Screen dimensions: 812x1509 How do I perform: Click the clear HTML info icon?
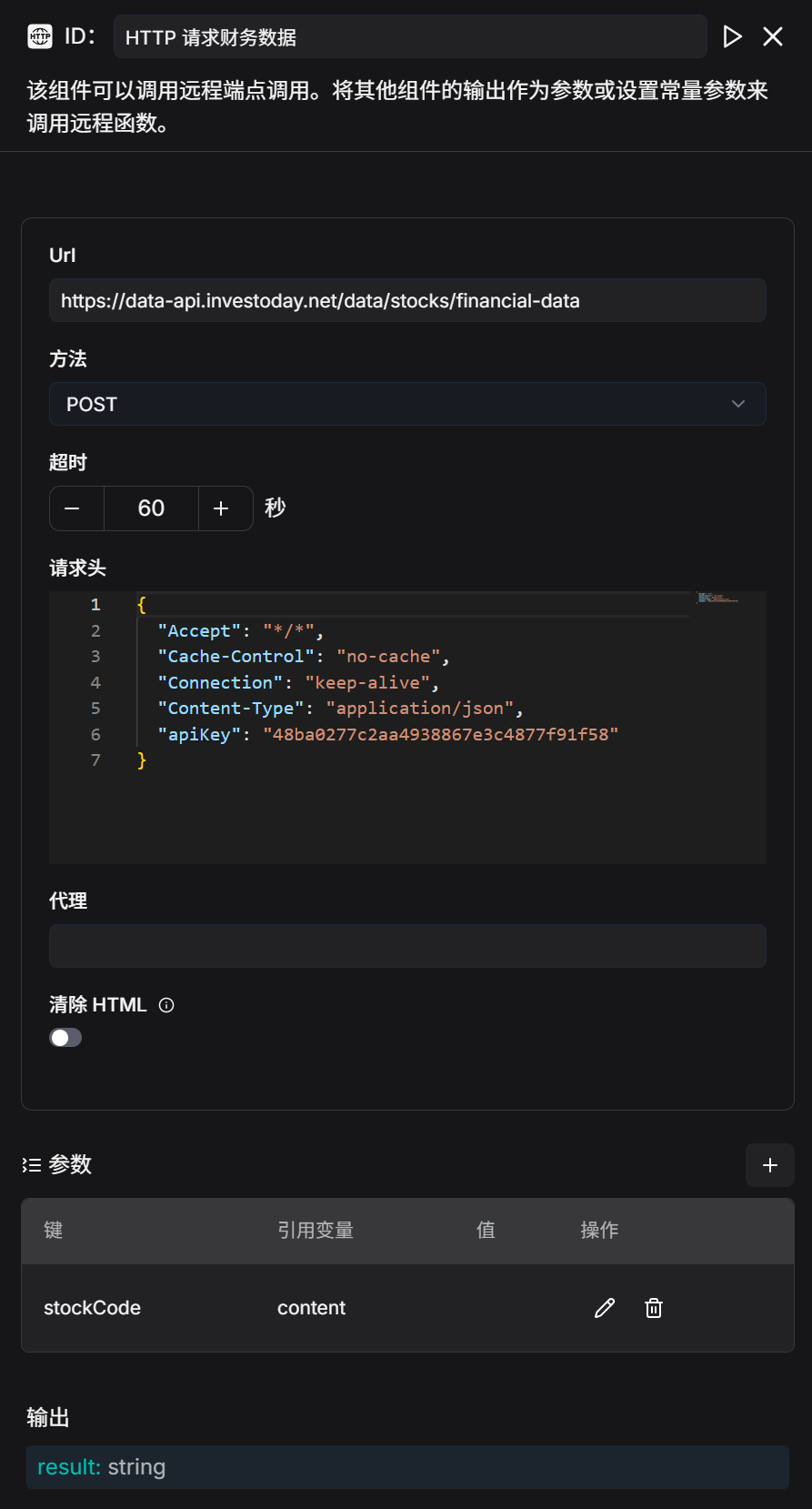[x=166, y=1005]
